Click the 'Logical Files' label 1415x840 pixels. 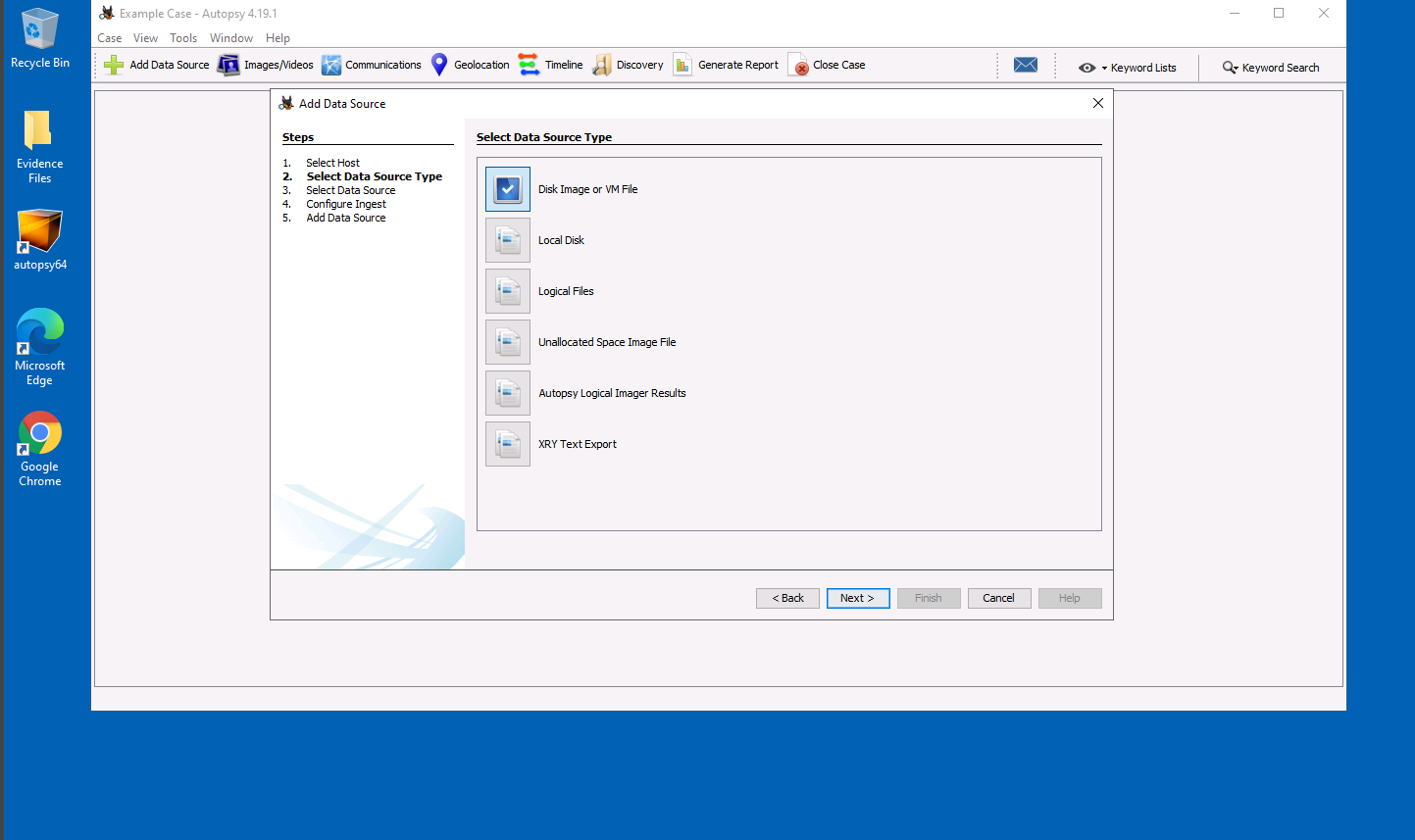point(566,291)
